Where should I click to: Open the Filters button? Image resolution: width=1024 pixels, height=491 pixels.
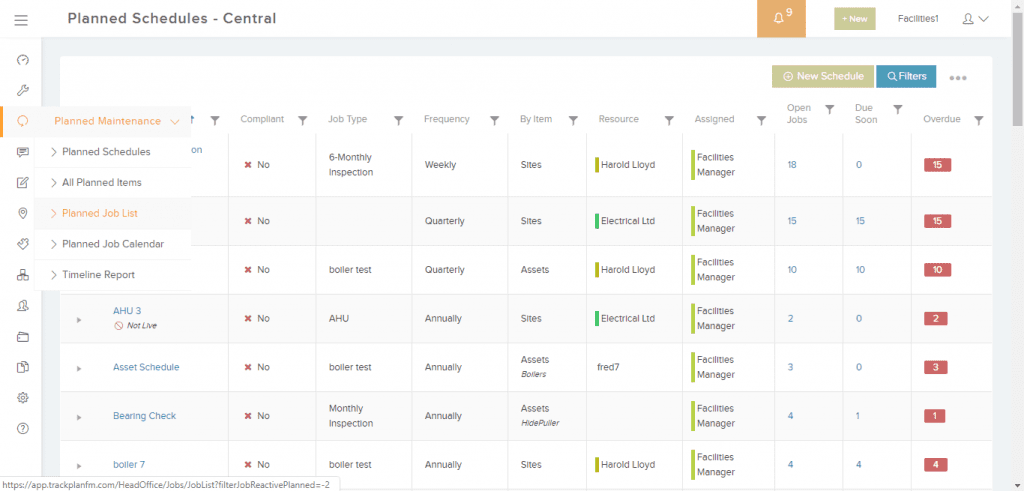906,76
